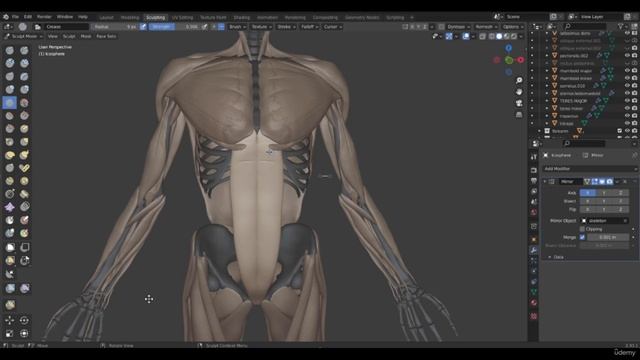Select the Inflate brush tool

pyautogui.click(x=10, y=89)
